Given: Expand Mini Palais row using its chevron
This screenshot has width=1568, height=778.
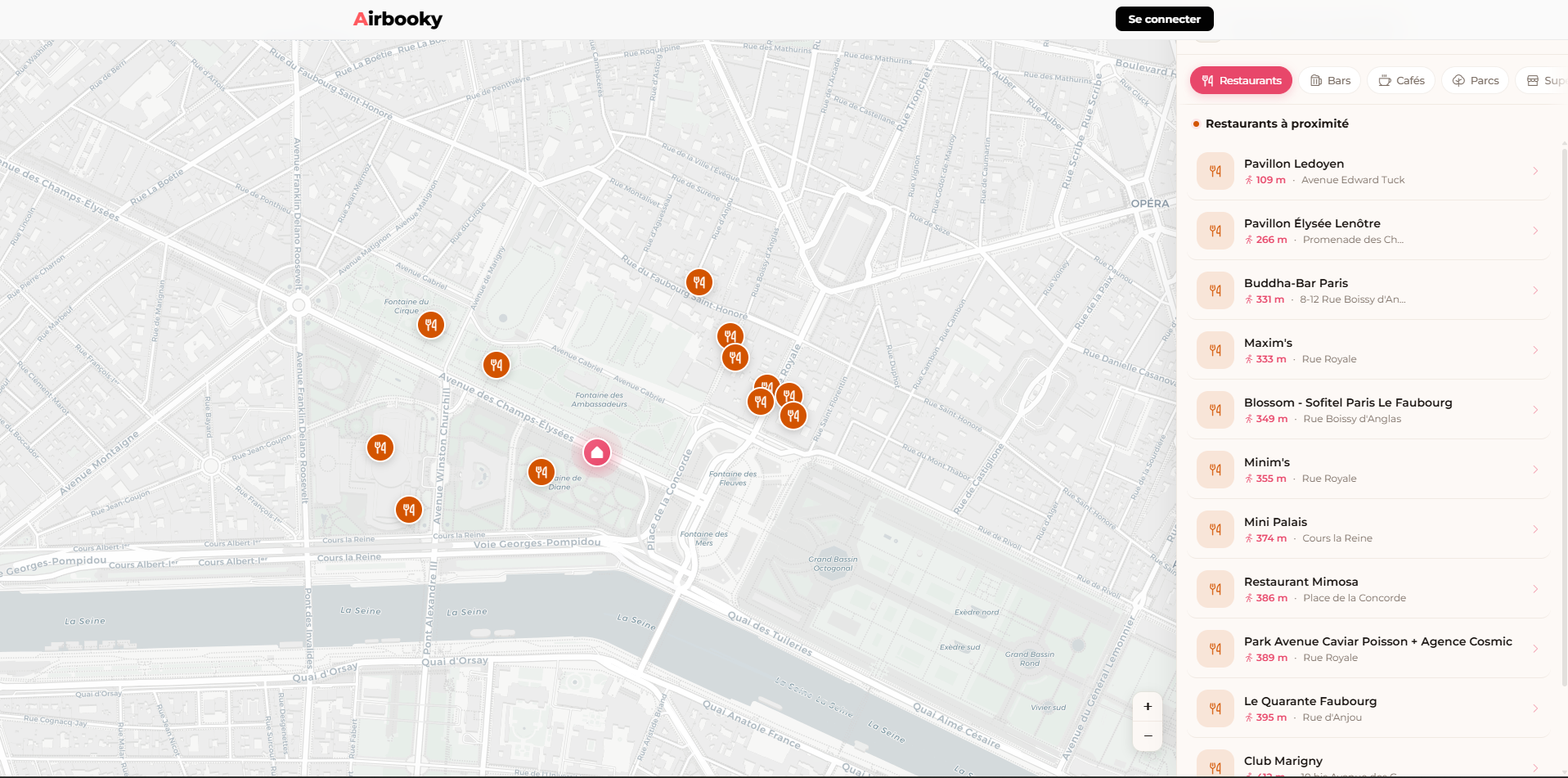Looking at the screenshot, I should tap(1535, 529).
